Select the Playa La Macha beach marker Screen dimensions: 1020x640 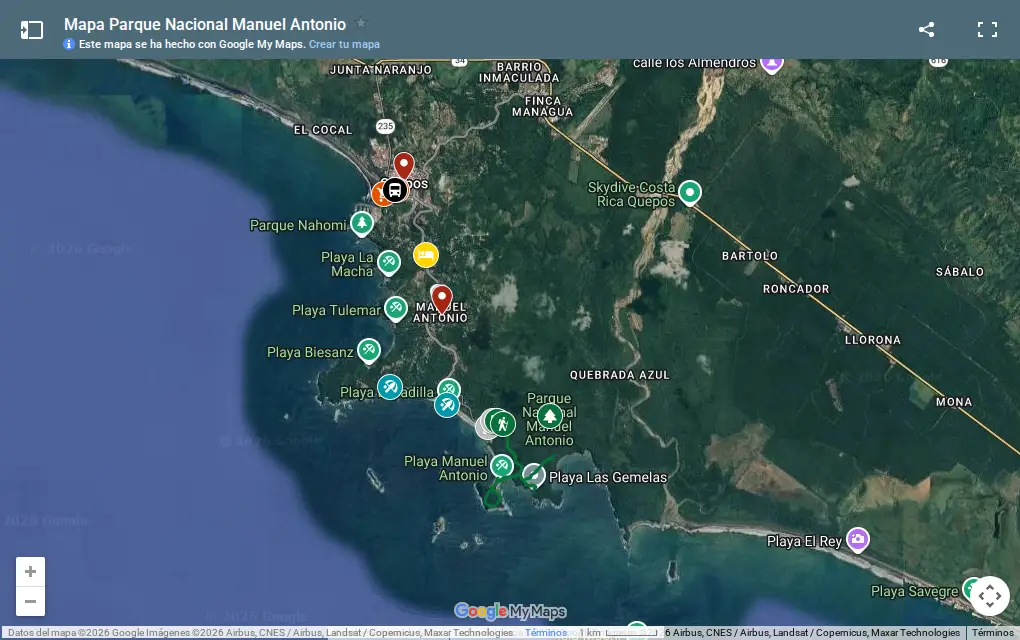[389, 263]
